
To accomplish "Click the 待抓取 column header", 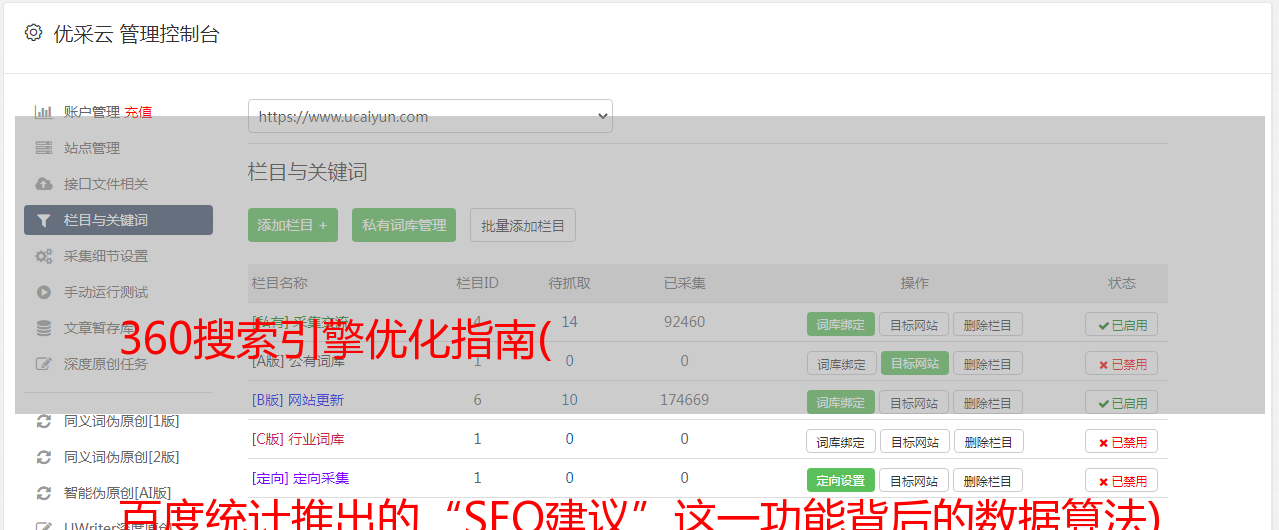I will click(x=570, y=283).
